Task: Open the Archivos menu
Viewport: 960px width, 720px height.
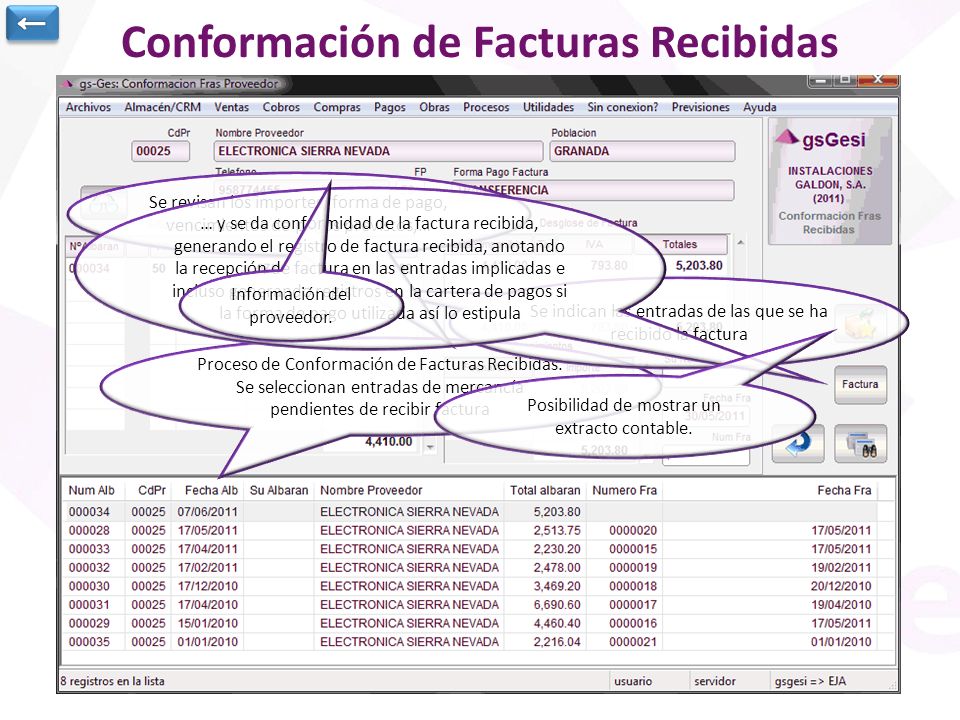Action: pyautogui.click(x=88, y=107)
